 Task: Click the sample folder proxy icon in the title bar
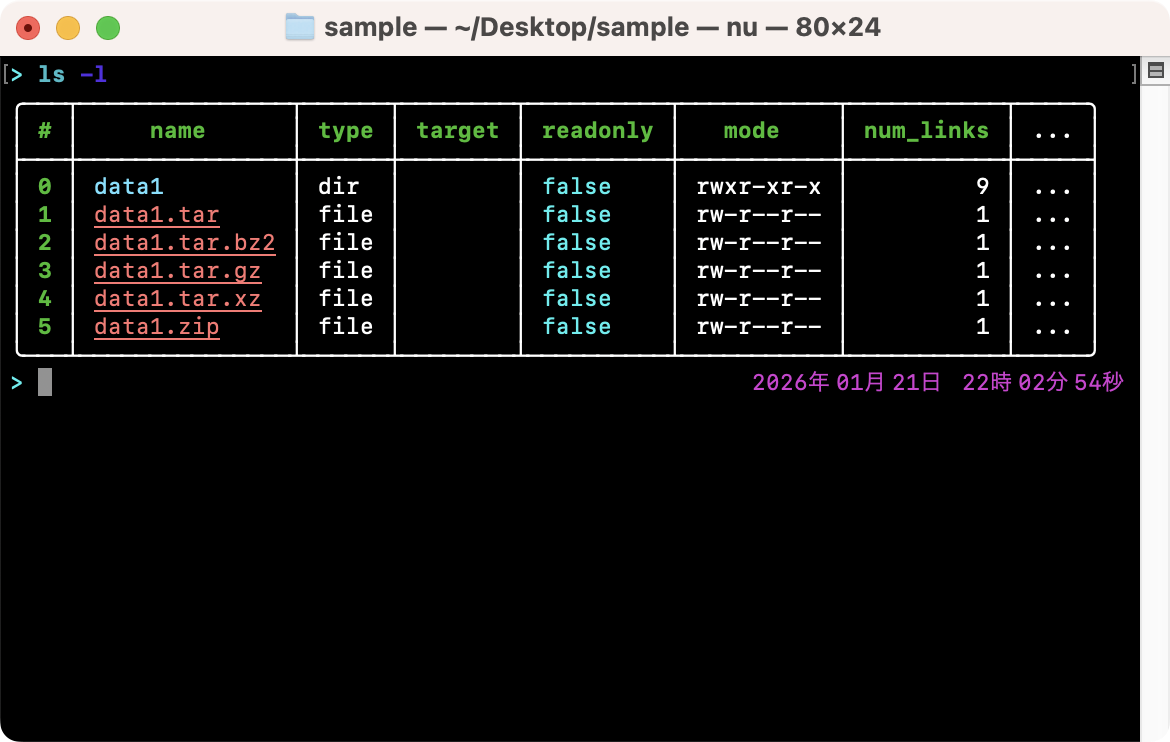point(300,27)
